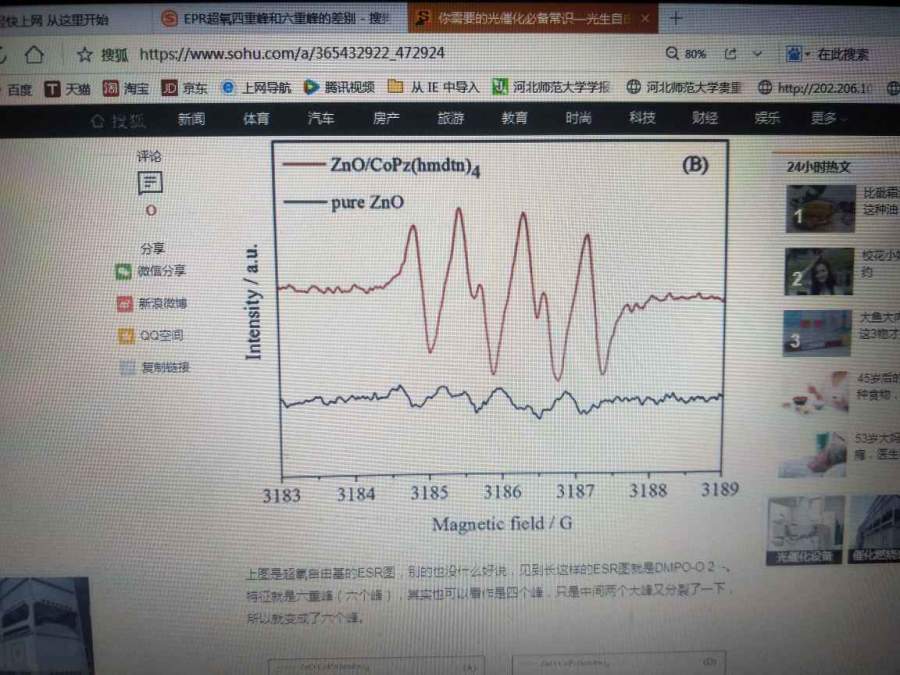Open the 淘宝 bookmark
The height and width of the screenshot is (675, 900).
tap(126, 88)
